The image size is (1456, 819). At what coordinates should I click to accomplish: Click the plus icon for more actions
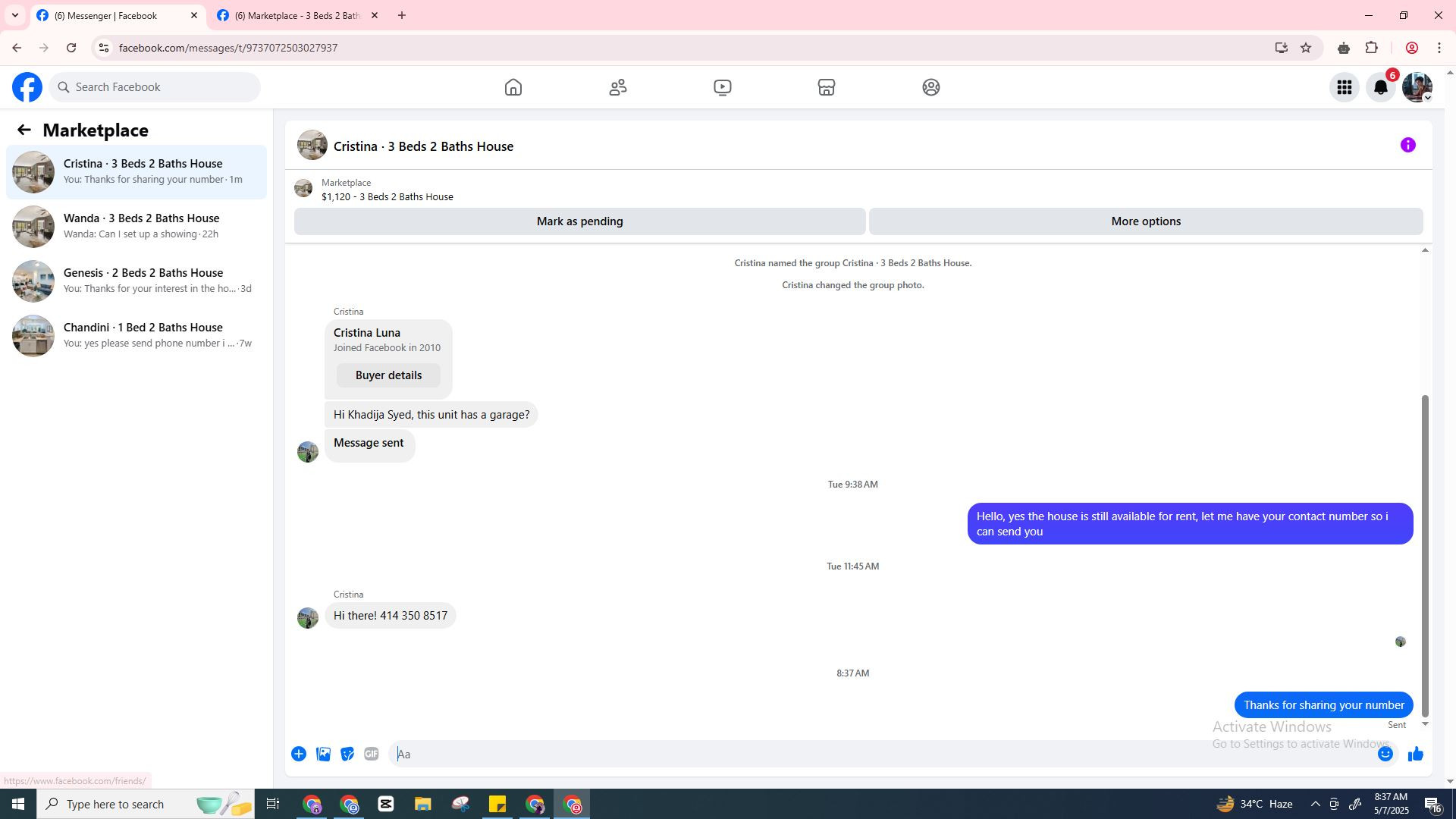[299, 754]
